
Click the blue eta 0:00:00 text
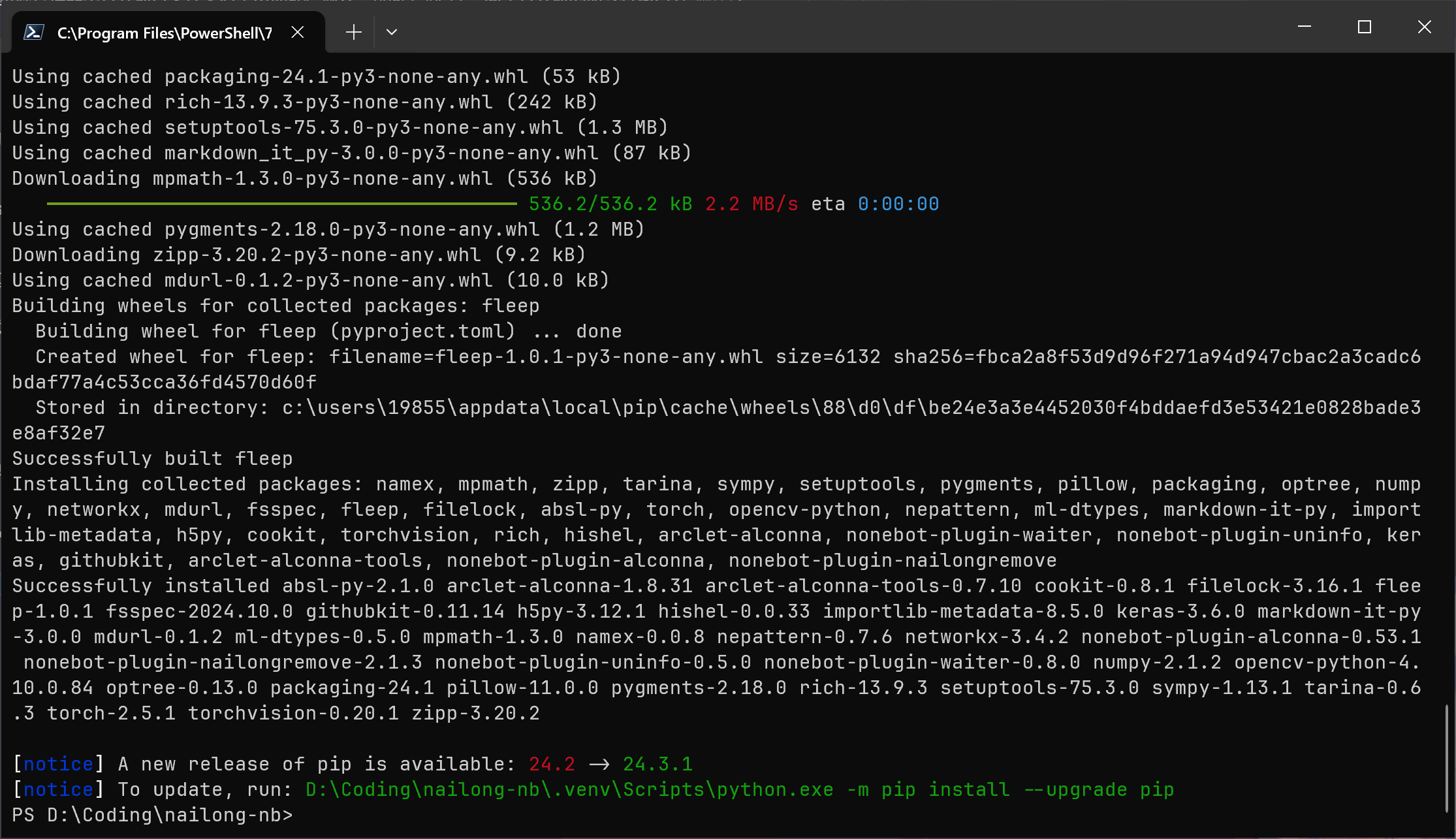point(898,204)
